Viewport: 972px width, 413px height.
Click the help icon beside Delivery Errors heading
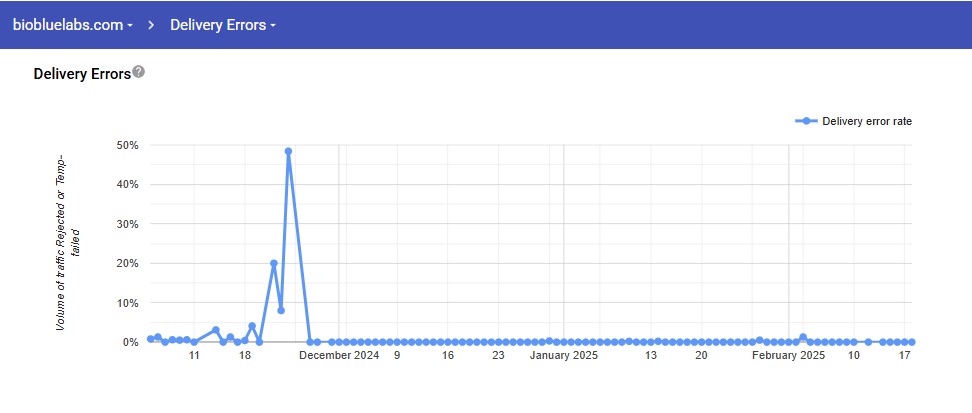[139, 72]
